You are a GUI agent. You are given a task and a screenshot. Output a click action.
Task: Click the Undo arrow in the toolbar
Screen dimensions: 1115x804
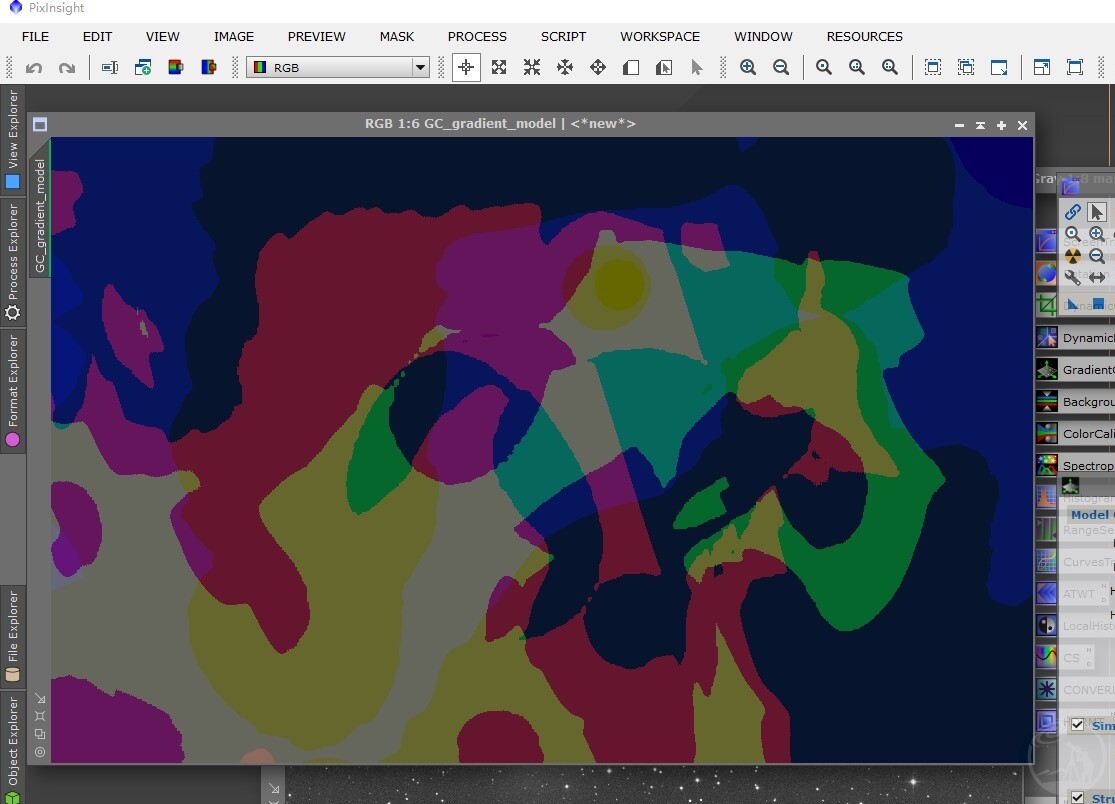coord(33,68)
